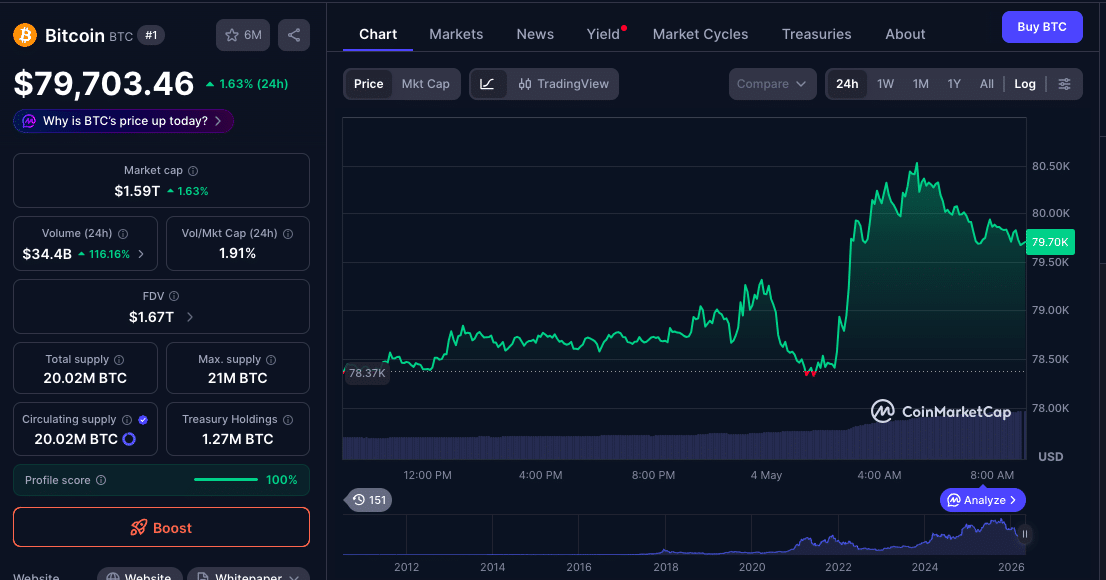Open the TradingView candlestick chart
Viewport: 1106px width, 580px height.
tap(563, 84)
